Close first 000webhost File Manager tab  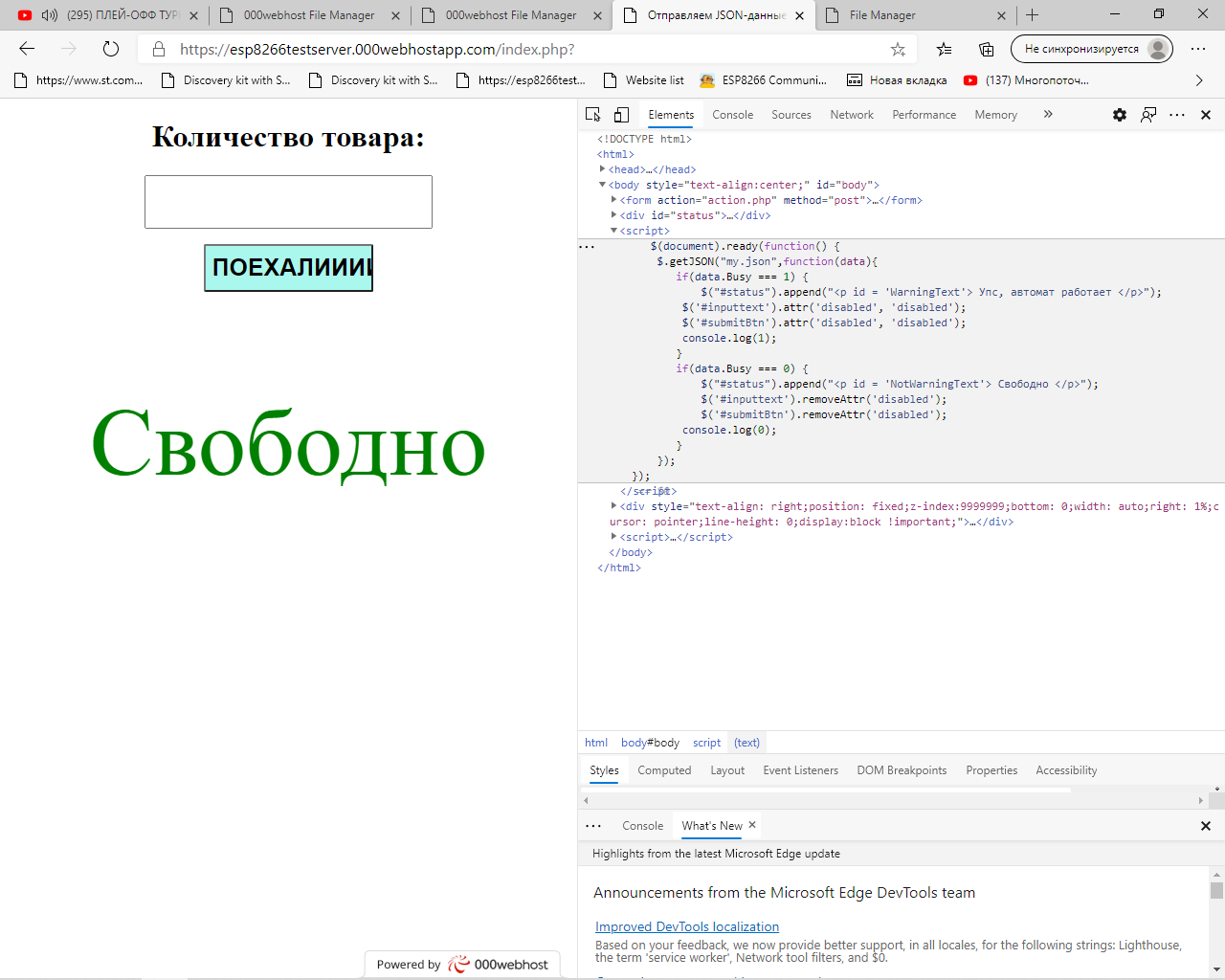[x=395, y=15]
